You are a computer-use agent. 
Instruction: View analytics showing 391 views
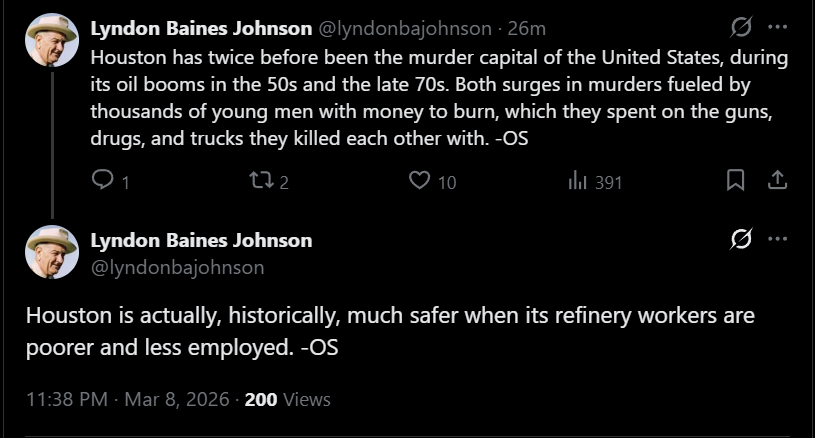(578, 181)
